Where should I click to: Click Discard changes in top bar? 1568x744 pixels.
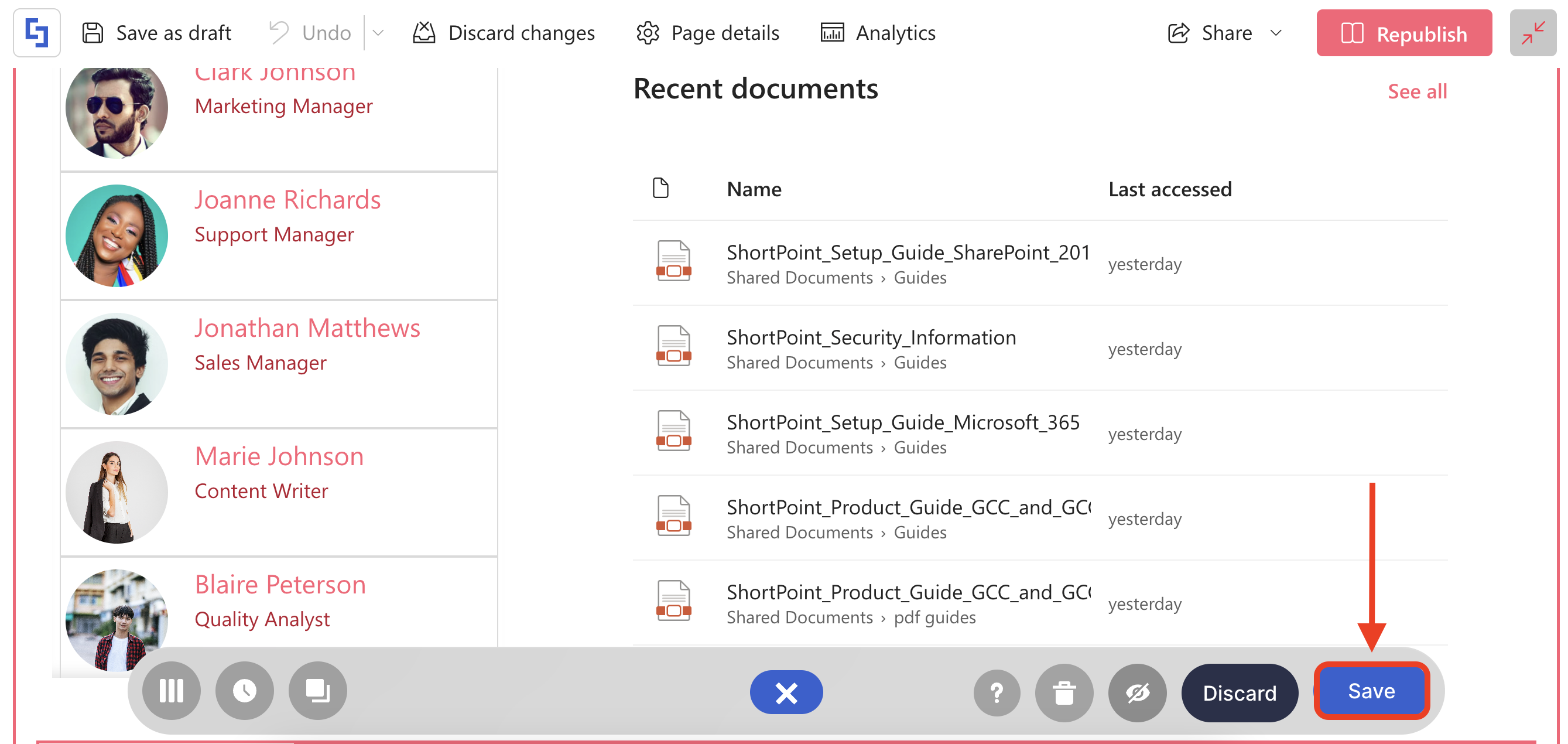pyautogui.click(x=504, y=33)
